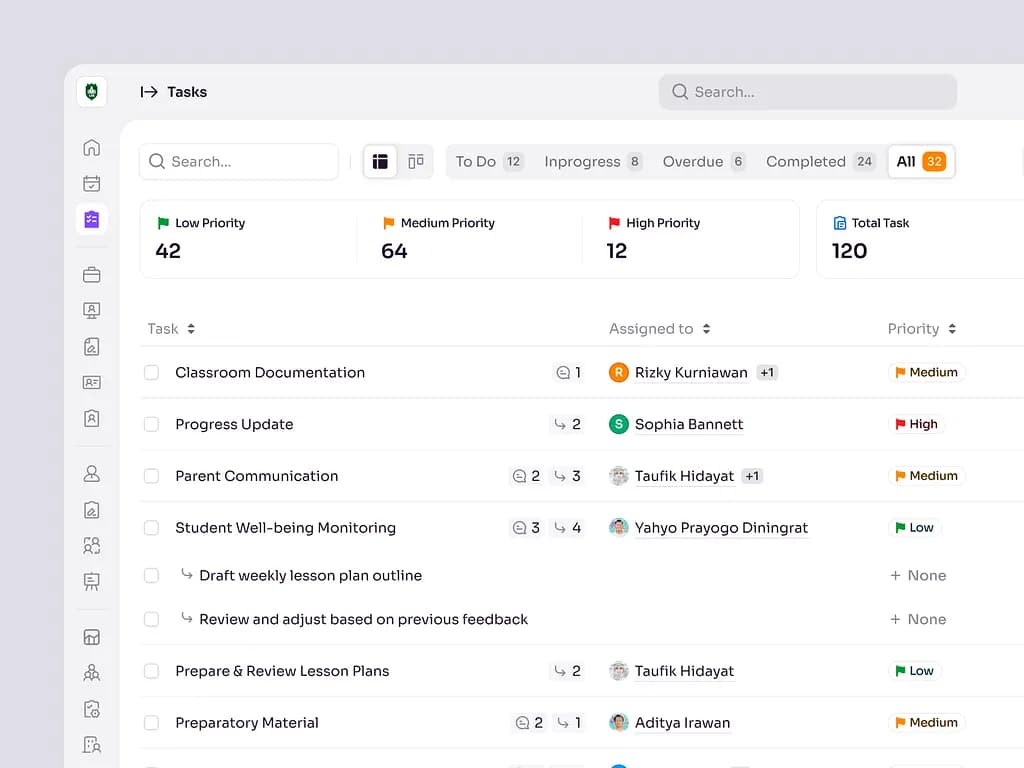Open the dashboard chart icon in sidebar
This screenshot has height=768, width=1024.
coord(91,637)
